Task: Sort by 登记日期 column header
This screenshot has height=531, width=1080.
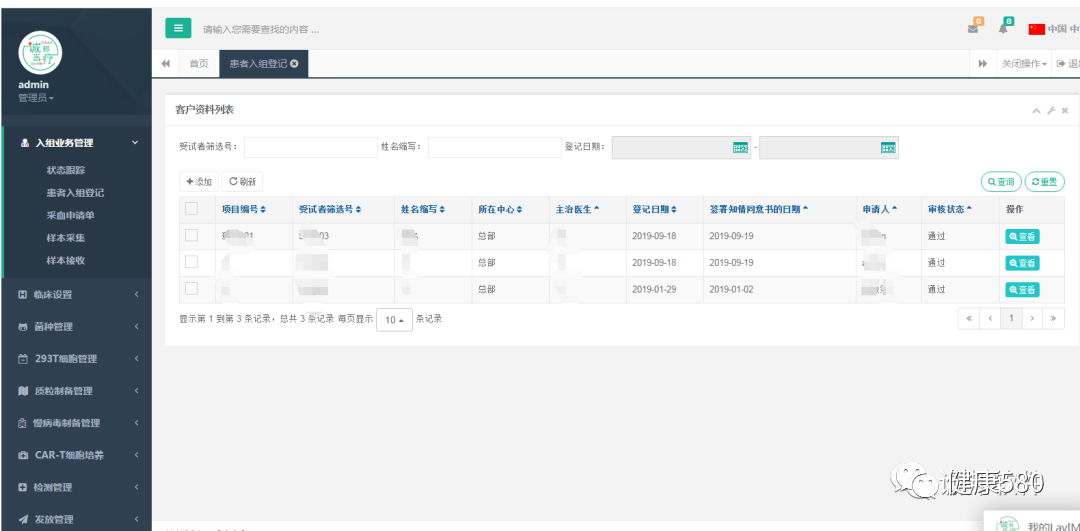Action: (654, 209)
